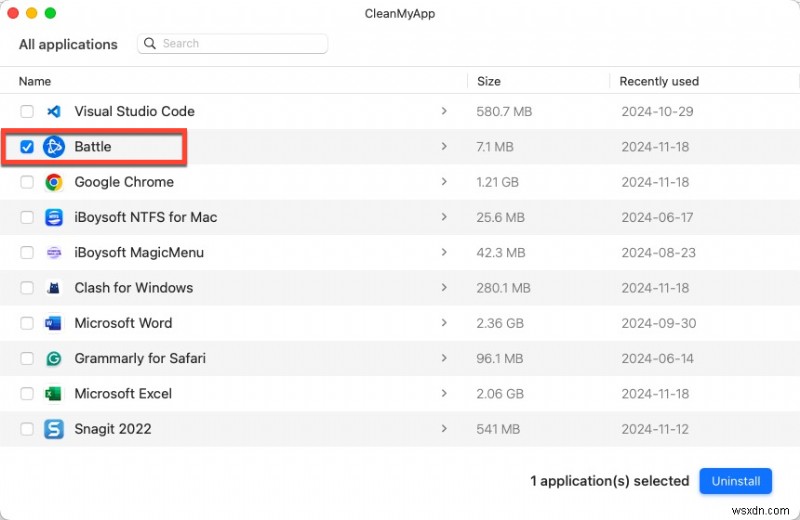Image resolution: width=800 pixels, height=520 pixels.
Task: Click the 2024-06-17 date
Action: pos(657,217)
